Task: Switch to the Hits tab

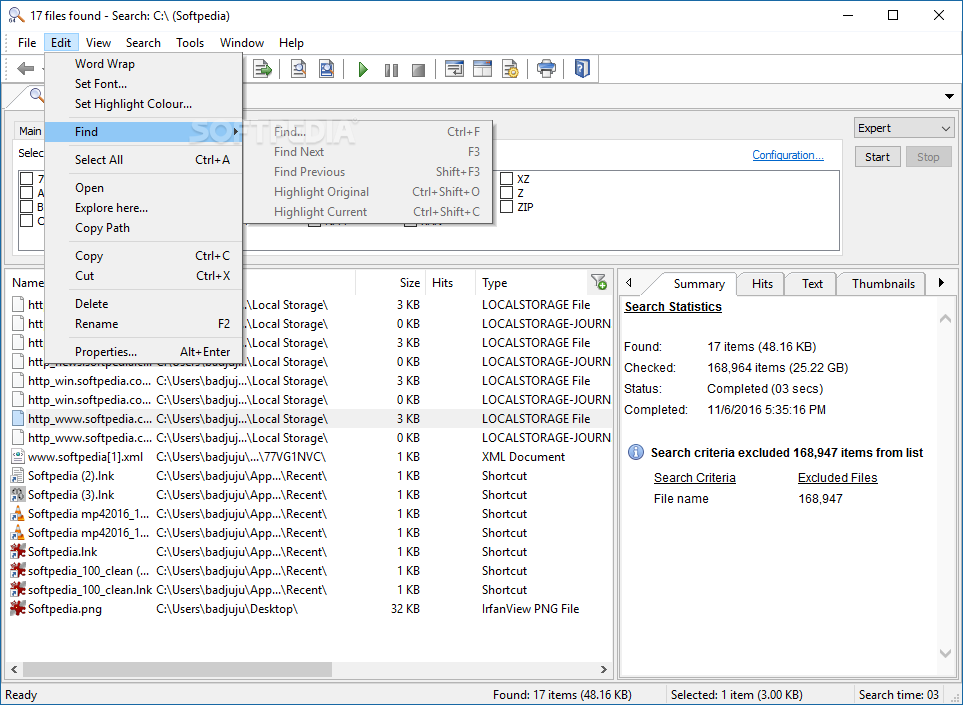Action: [762, 284]
